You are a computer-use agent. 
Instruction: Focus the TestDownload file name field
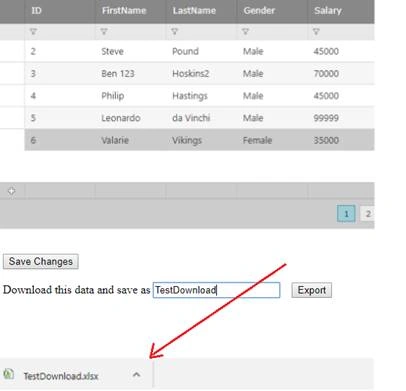pos(216,290)
